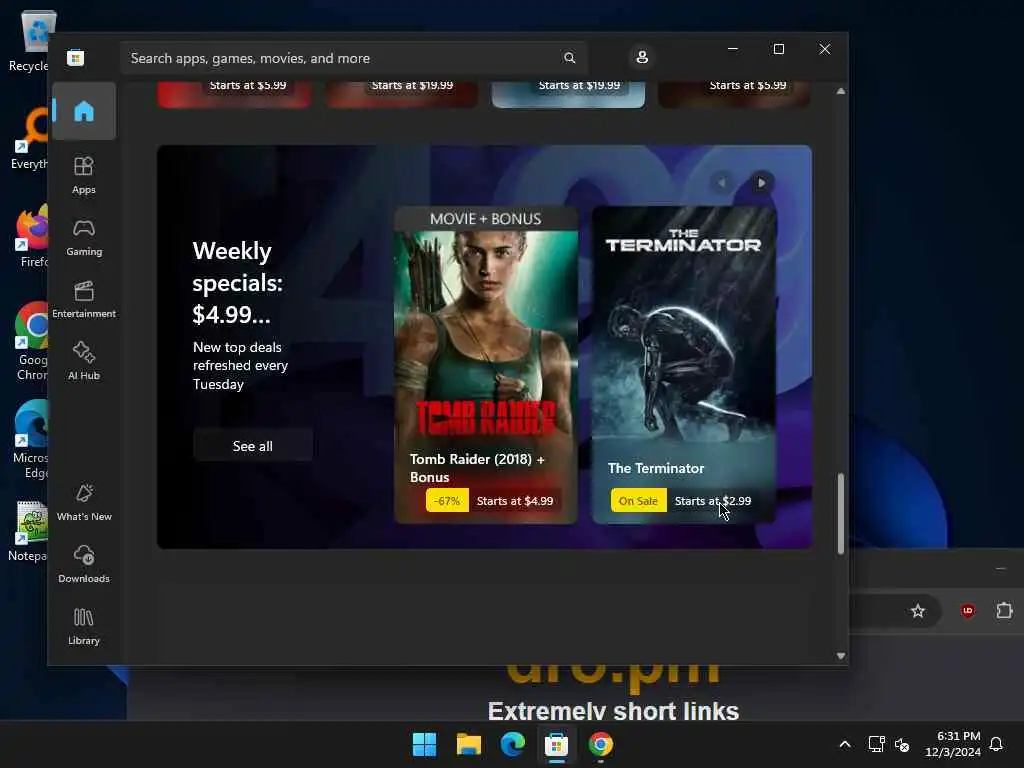The height and width of the screenshot is (768, 1024).
Task: Close the Microsoft Store window
Action: 825,49
